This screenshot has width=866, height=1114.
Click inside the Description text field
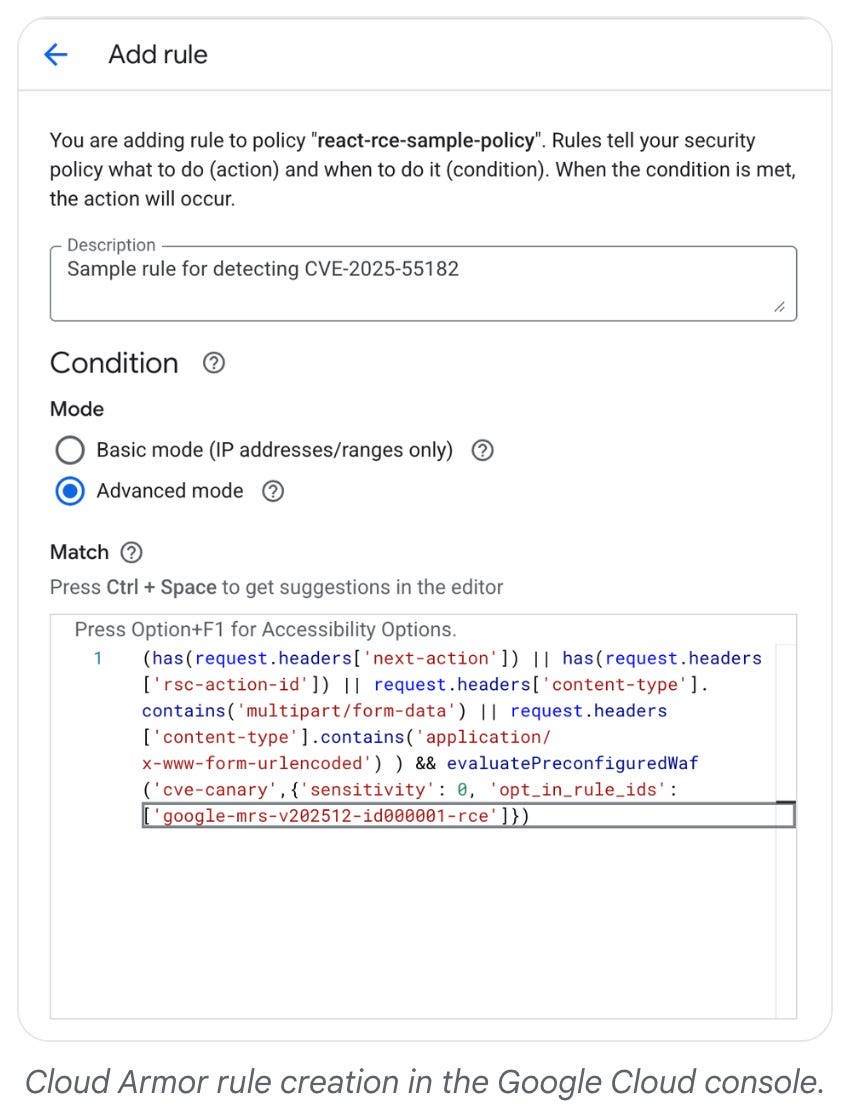tap(423, 284)
